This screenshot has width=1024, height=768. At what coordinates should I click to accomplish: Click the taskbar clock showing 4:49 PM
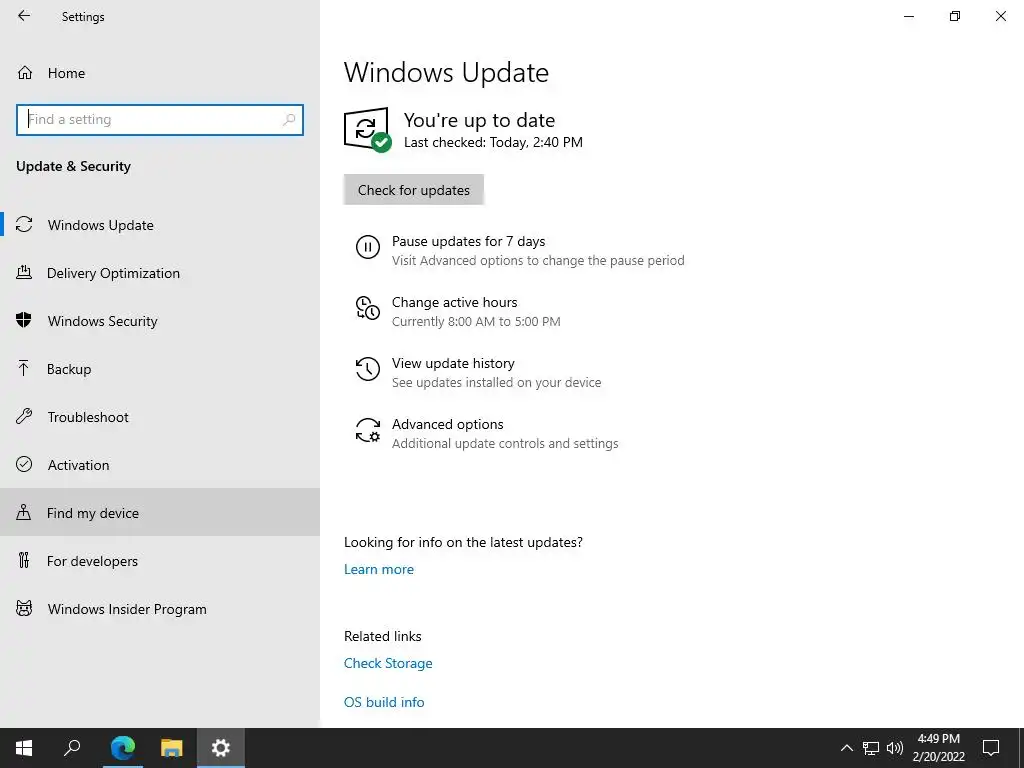click(938, 748)
